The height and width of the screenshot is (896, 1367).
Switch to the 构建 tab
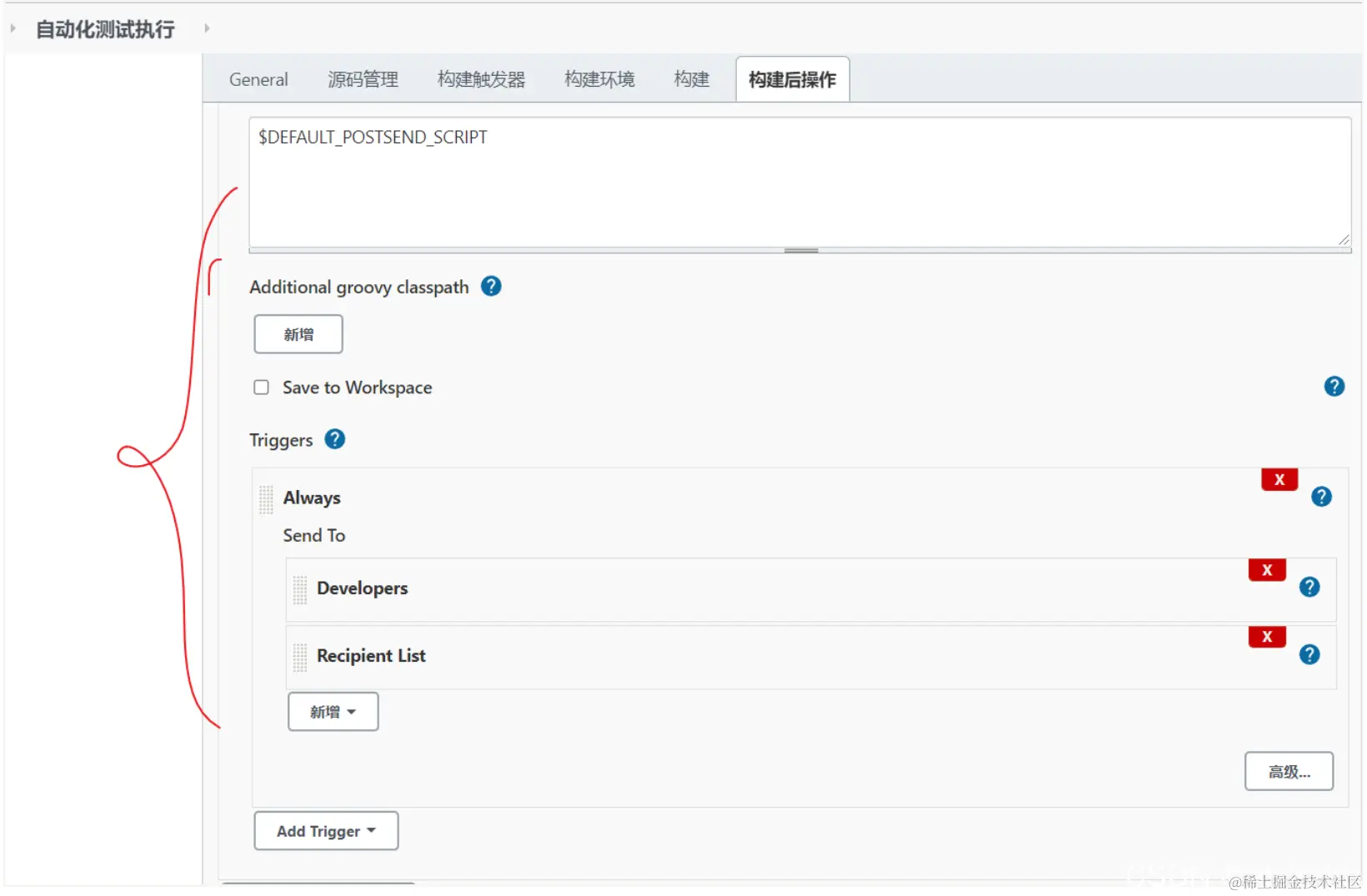click(692, 79)
